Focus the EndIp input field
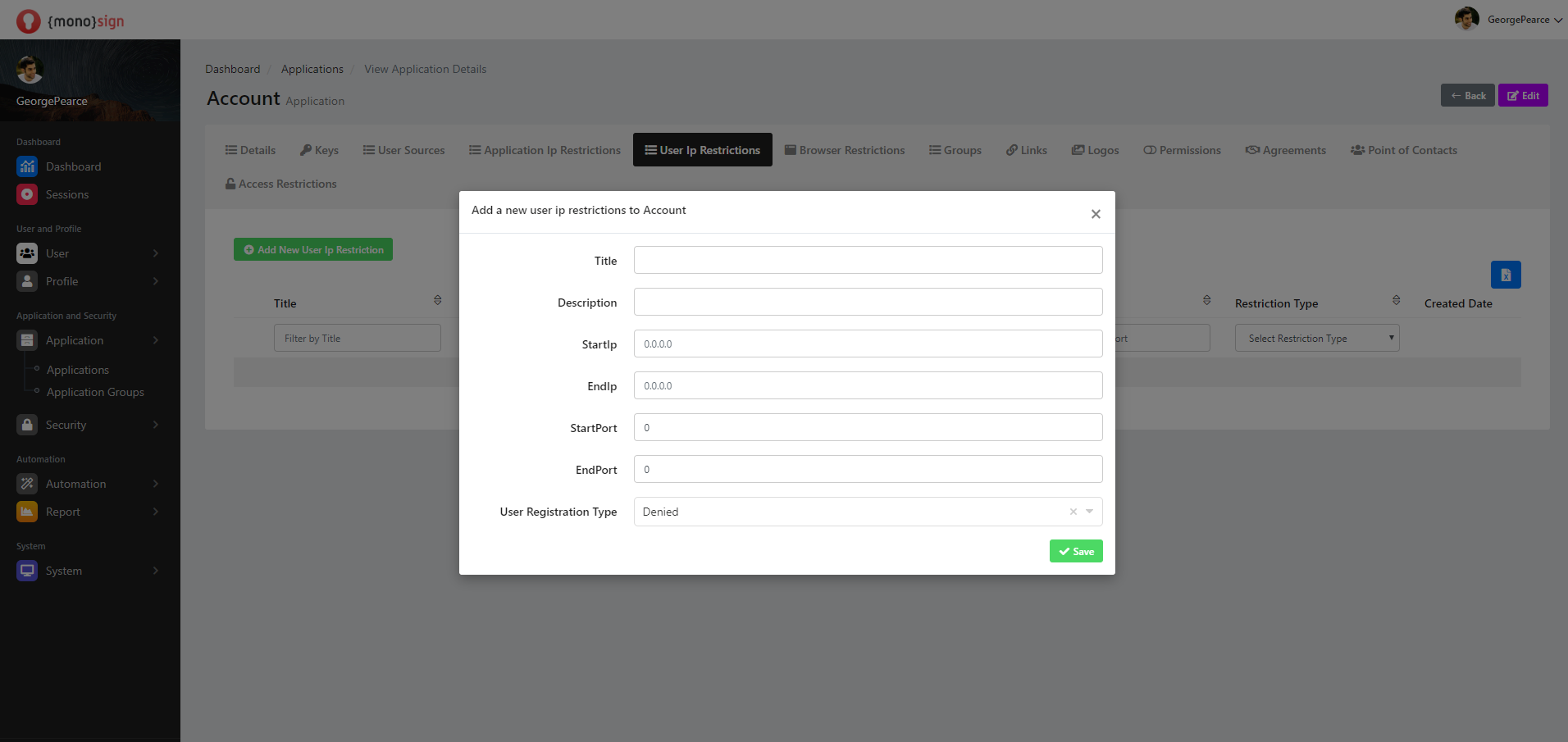 click(868, 385)
